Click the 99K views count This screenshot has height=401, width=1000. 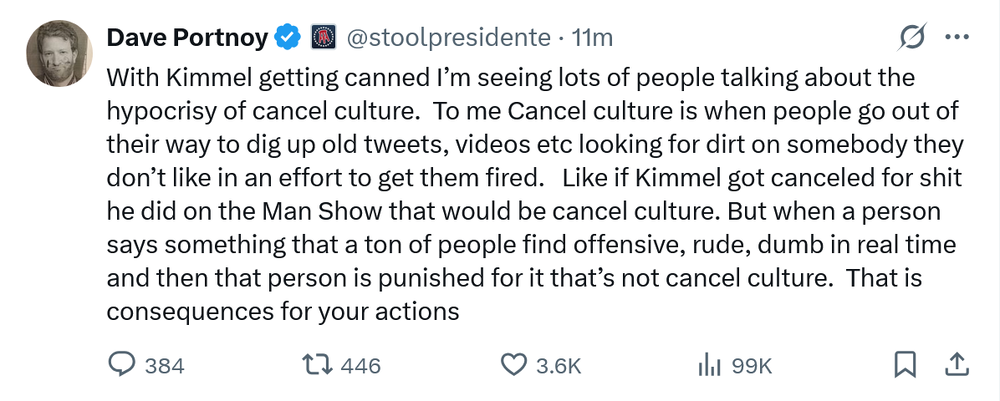coord(752,366)
